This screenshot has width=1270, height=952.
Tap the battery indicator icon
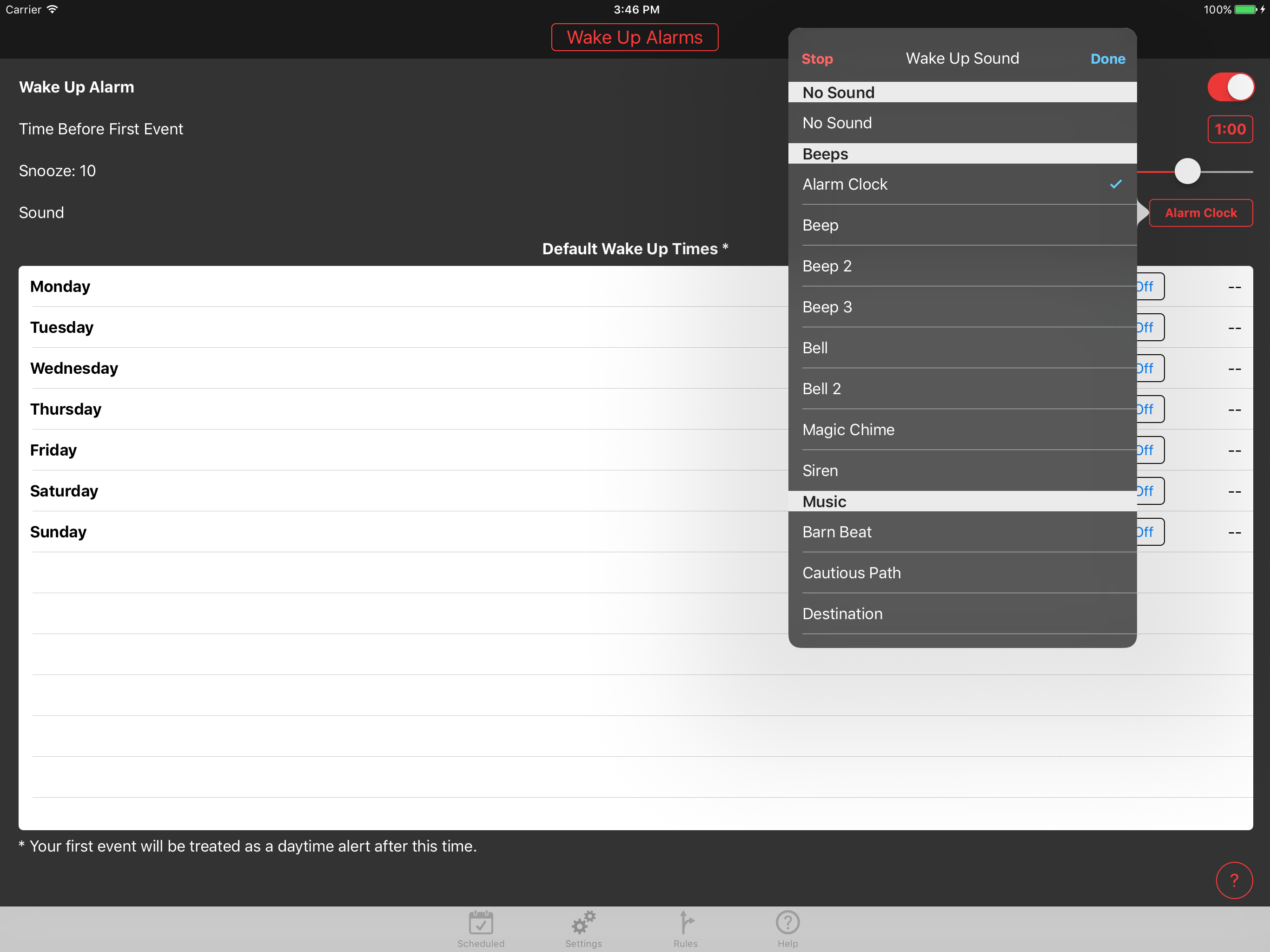point(1246,9)
